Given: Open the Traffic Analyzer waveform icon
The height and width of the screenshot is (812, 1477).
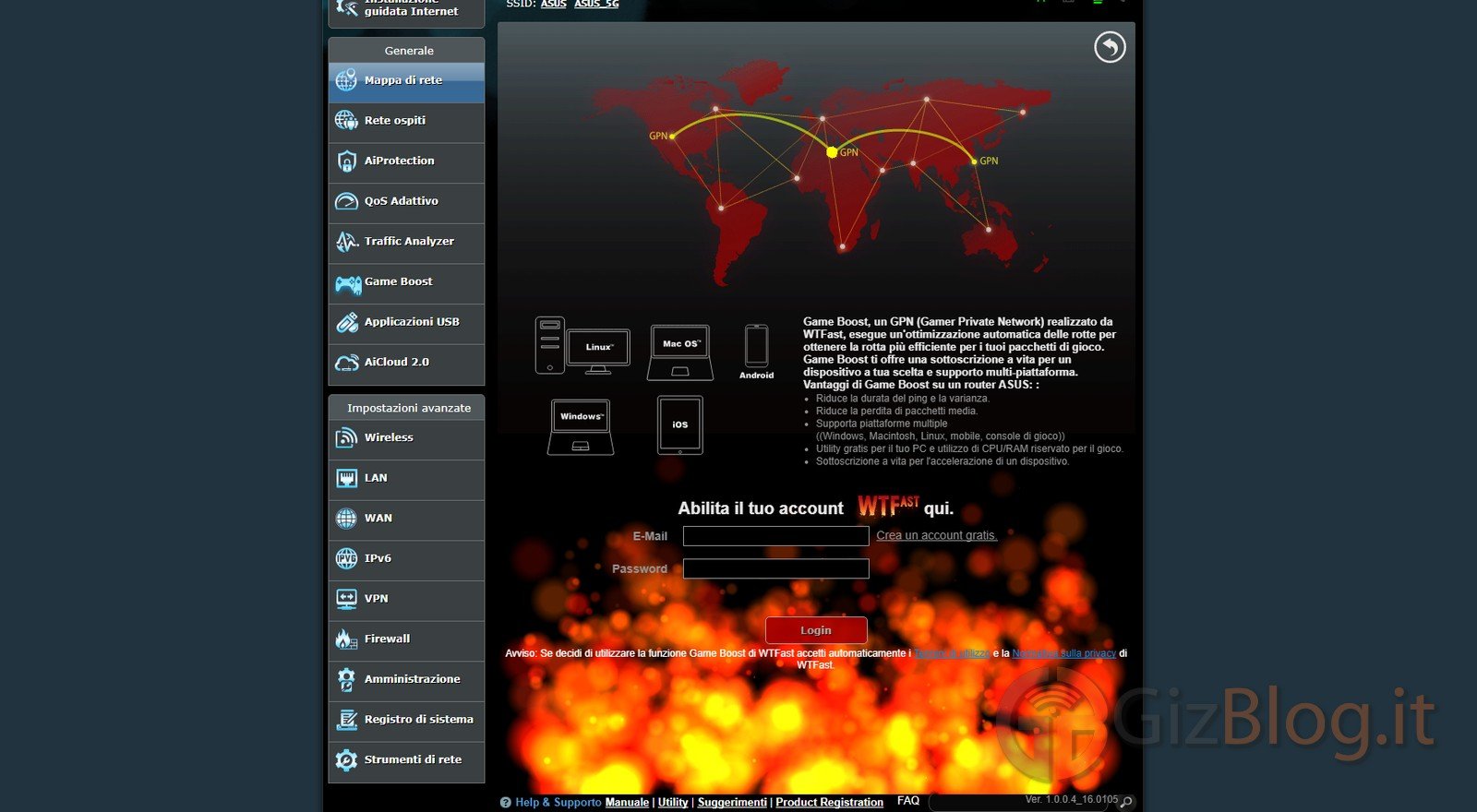Looking at the screenshot, I should click(346, 242).
